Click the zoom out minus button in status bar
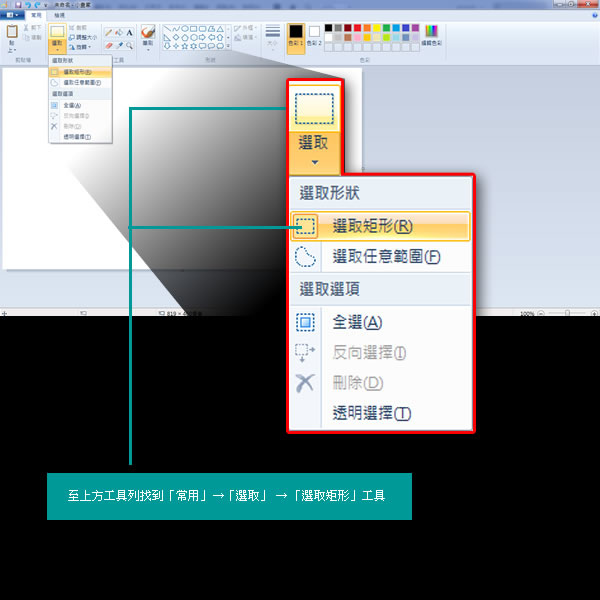The image size is (600, 600). pos(541,313)
